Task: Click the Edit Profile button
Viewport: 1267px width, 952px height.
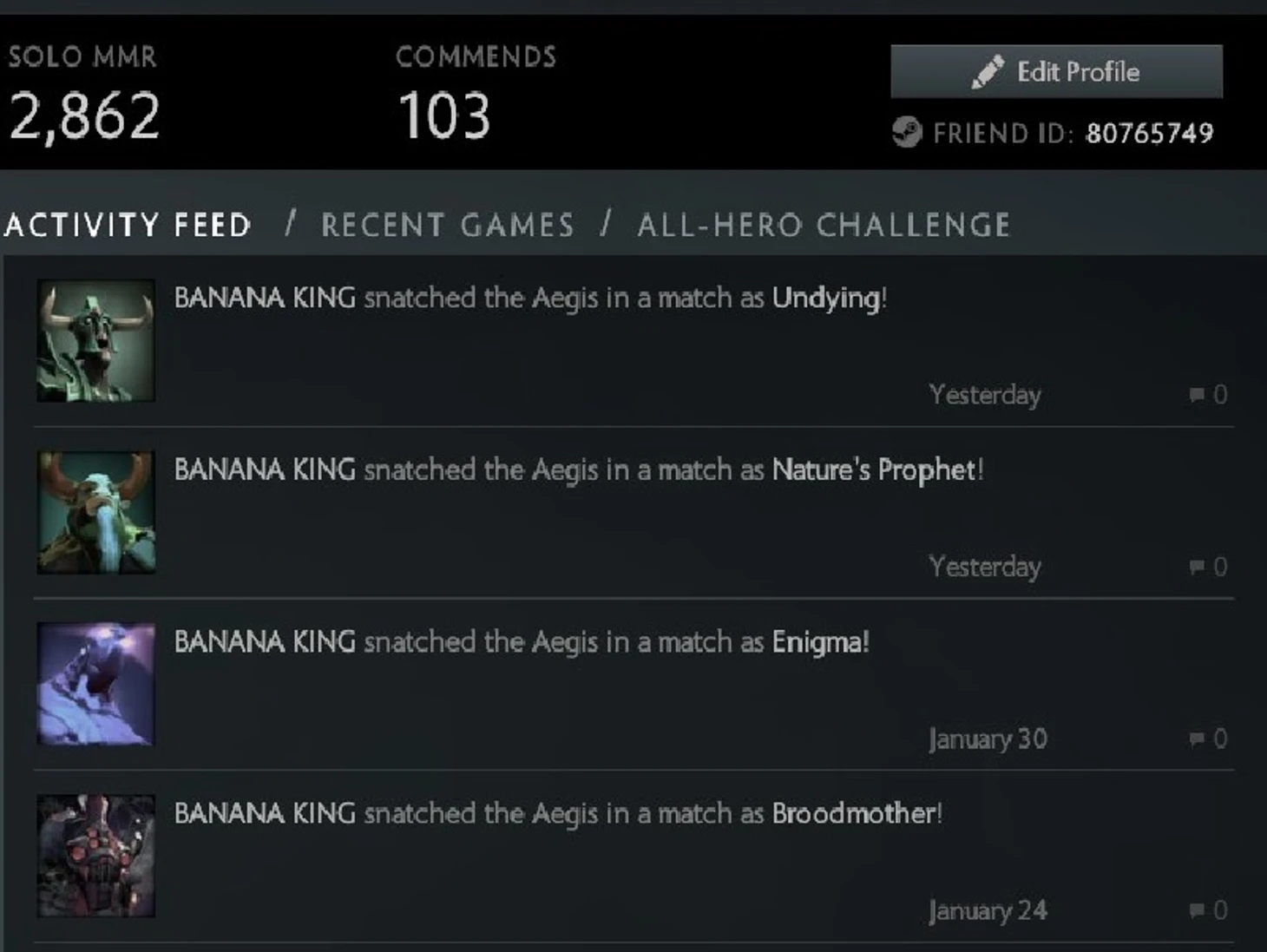Action: pos(1056,72)
